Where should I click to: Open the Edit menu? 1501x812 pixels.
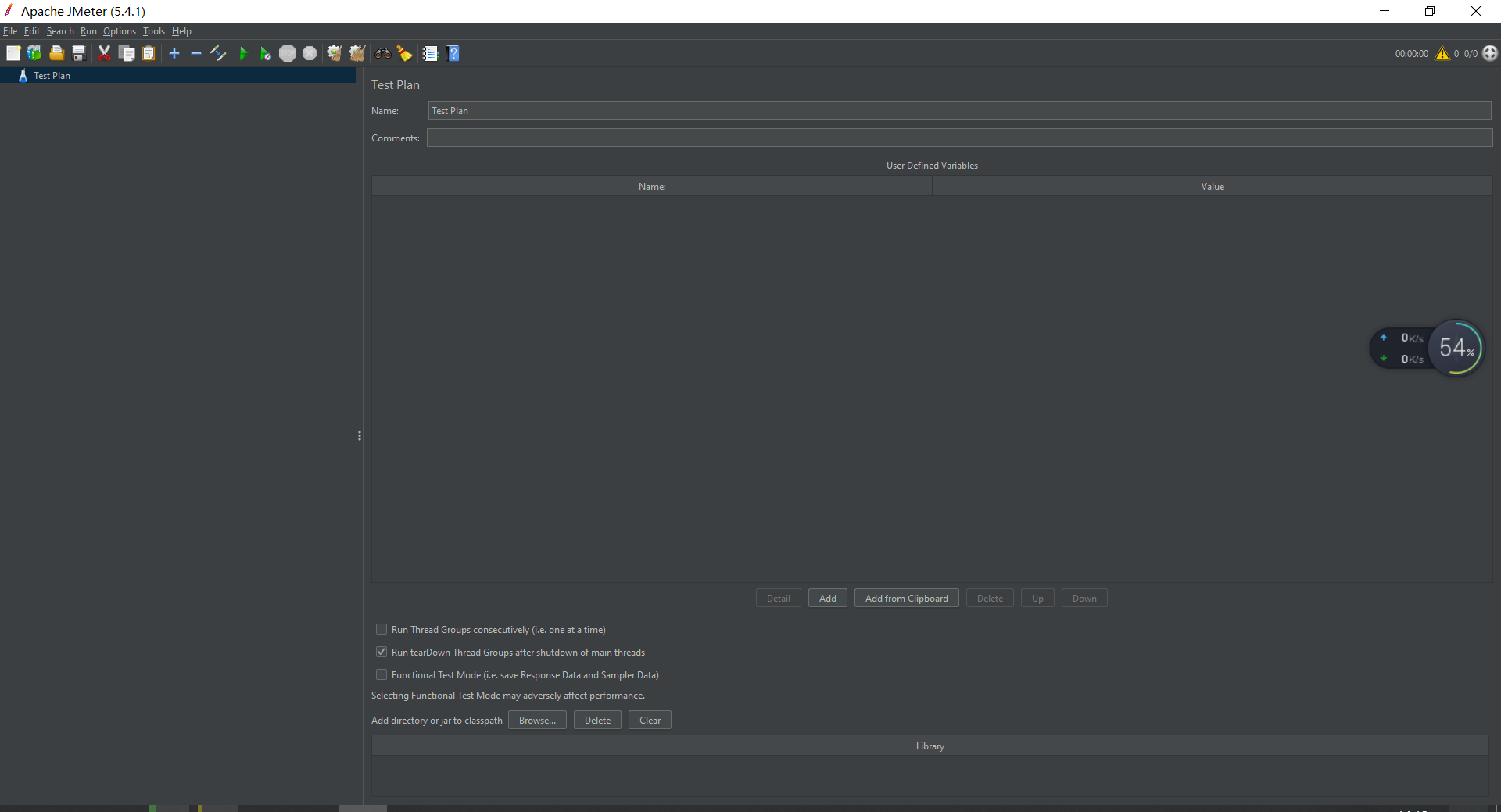click(x=32, y=31)
